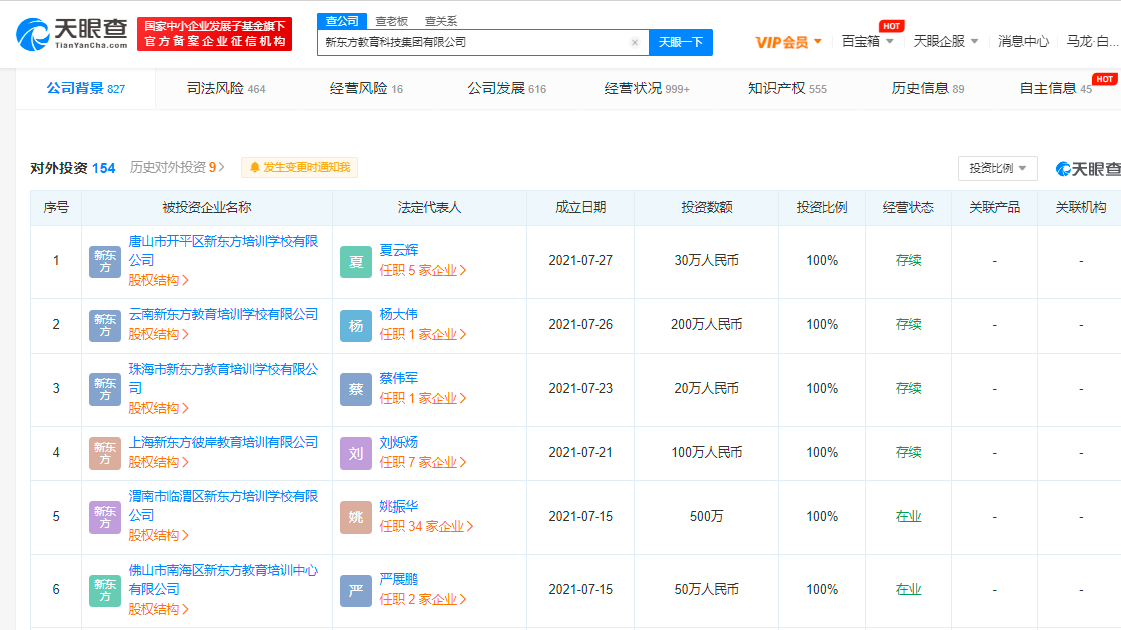
Task: Open 唐山市开平区新东方培训学校有限公司 link
Action: click(x=223, y=250)
